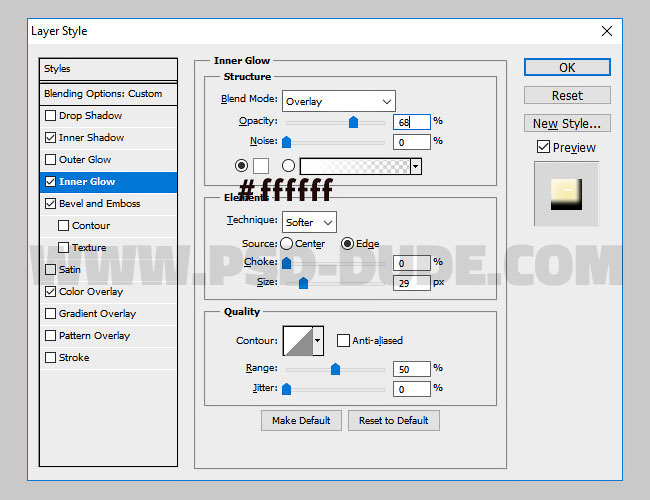Click the New Style... button

(567, 123)
